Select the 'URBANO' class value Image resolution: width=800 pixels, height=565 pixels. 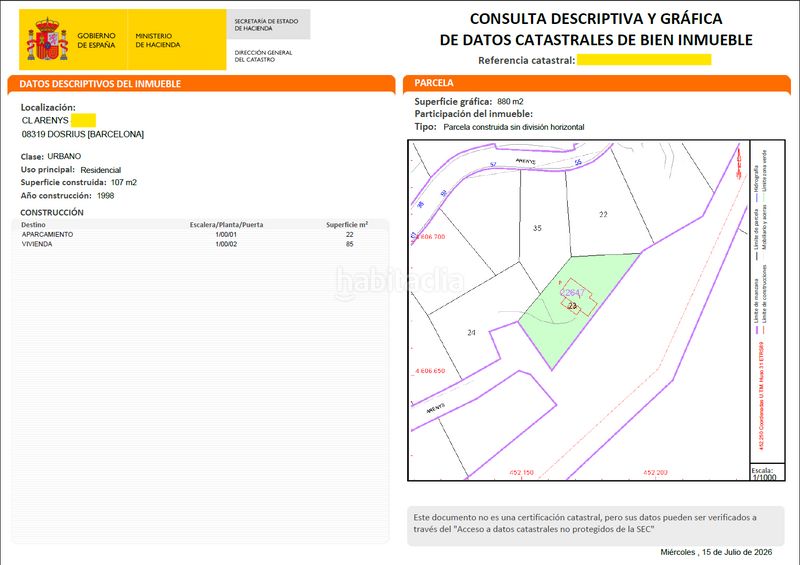(x=64, y=156)
